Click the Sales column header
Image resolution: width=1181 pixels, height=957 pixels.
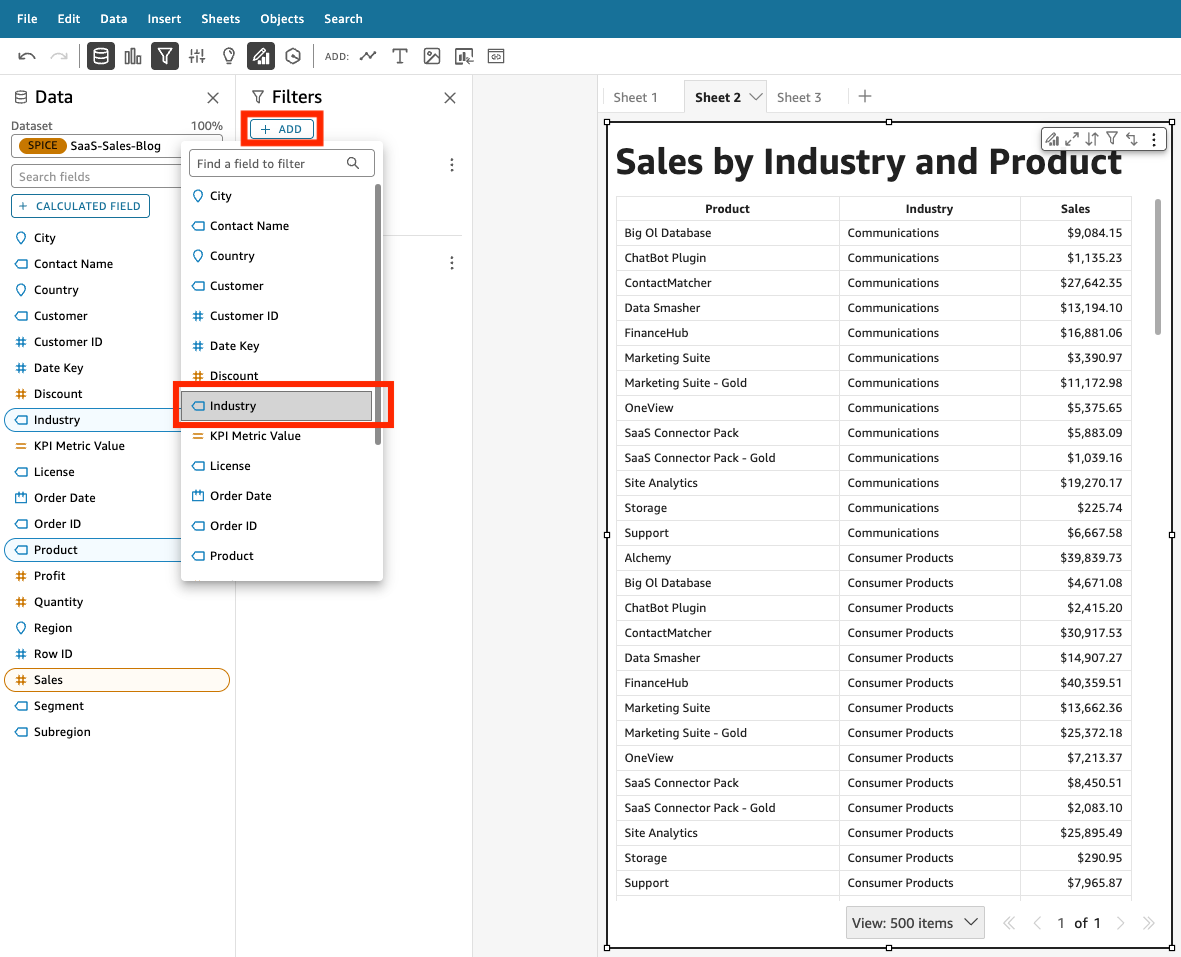coord(1076,209)
